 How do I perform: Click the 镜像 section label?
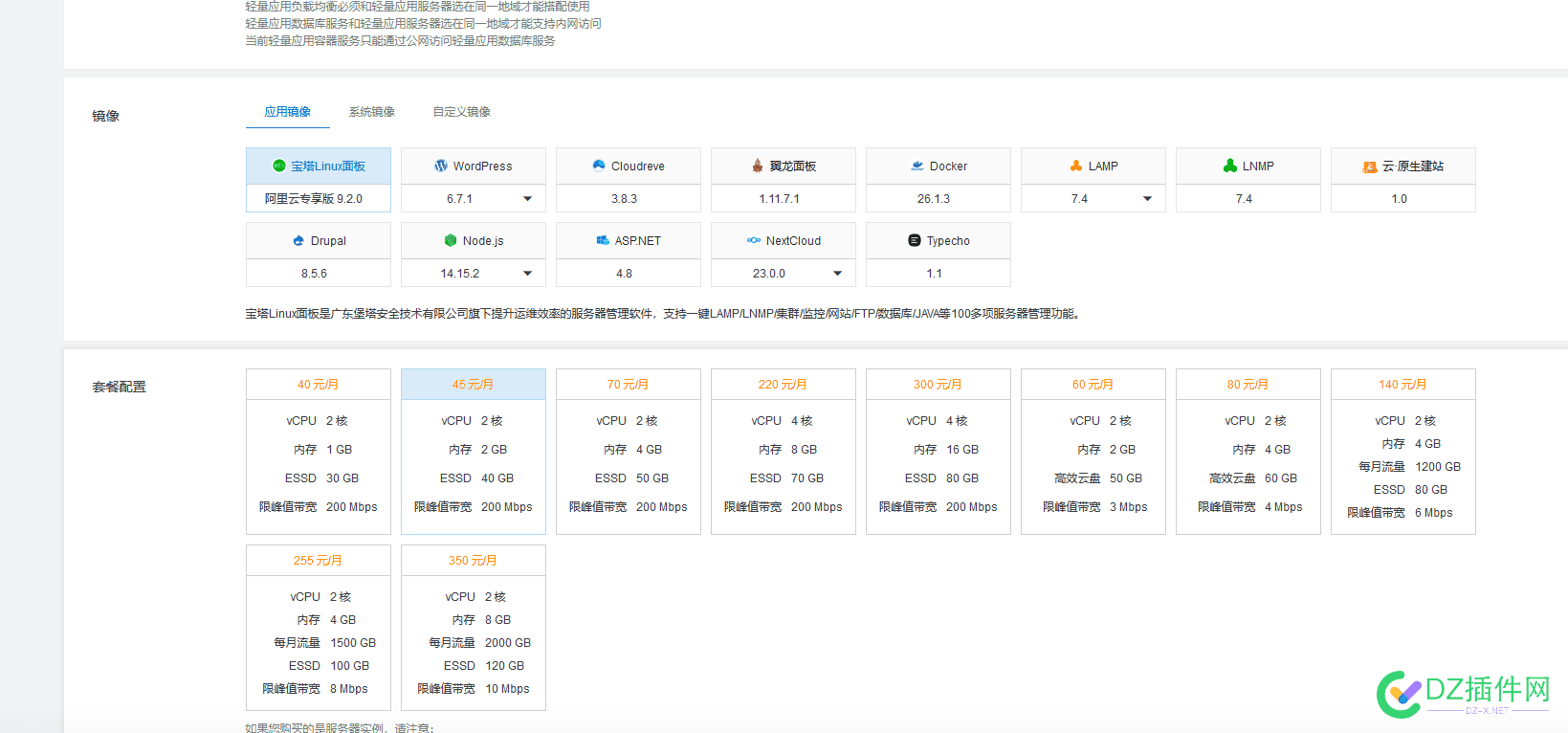click(105, 116)
